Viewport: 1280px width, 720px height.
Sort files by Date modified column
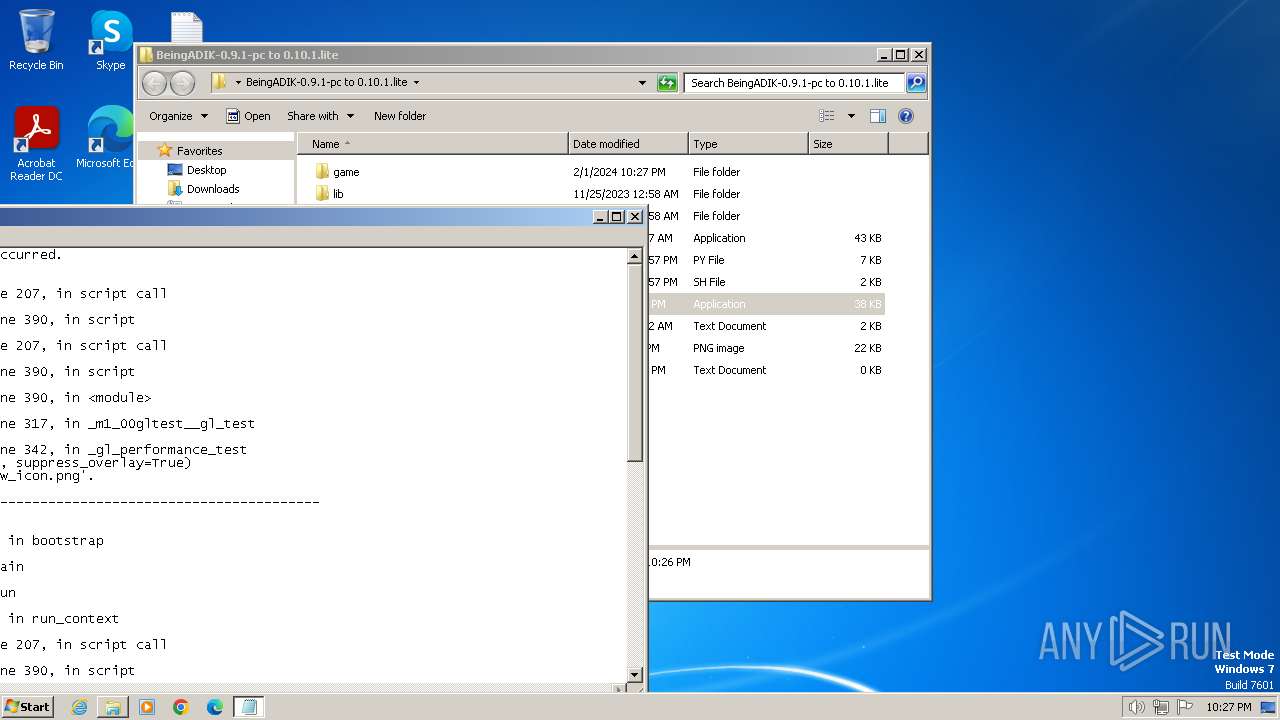pos(628,144)
